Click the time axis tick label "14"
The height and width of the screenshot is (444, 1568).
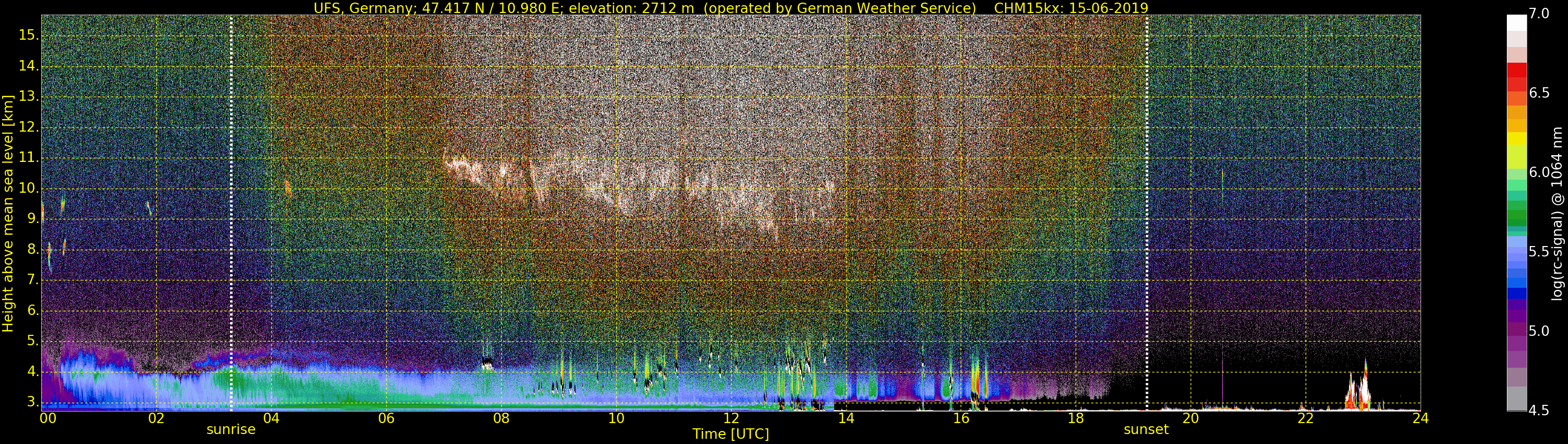(846, 418)
